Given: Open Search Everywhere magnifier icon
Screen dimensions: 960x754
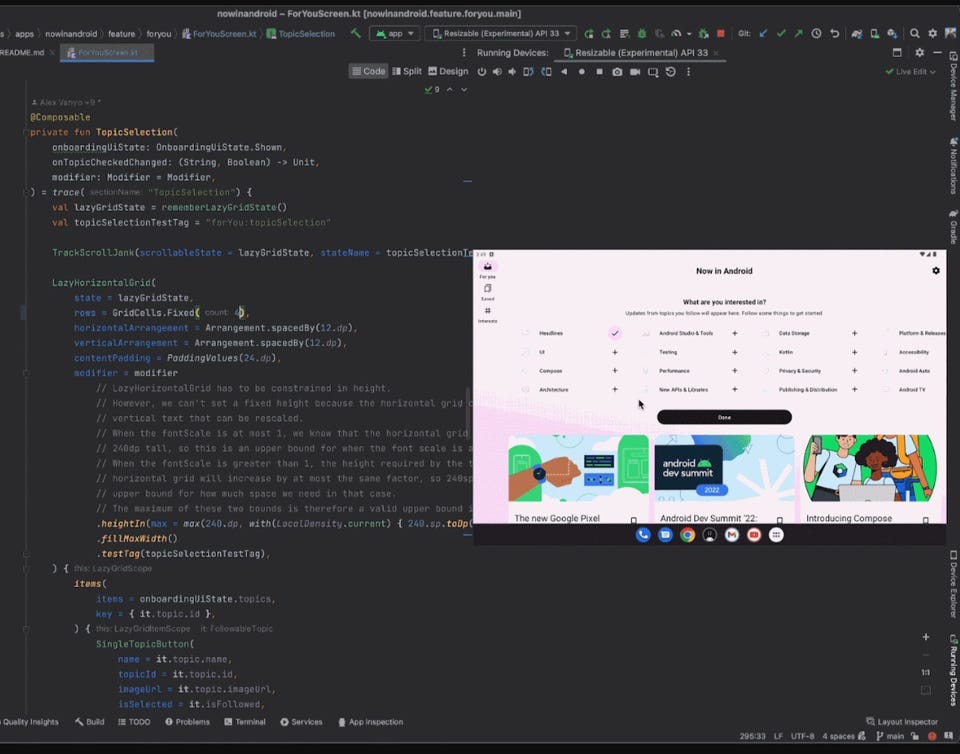Looking at the screenshot, I should 914,34.
